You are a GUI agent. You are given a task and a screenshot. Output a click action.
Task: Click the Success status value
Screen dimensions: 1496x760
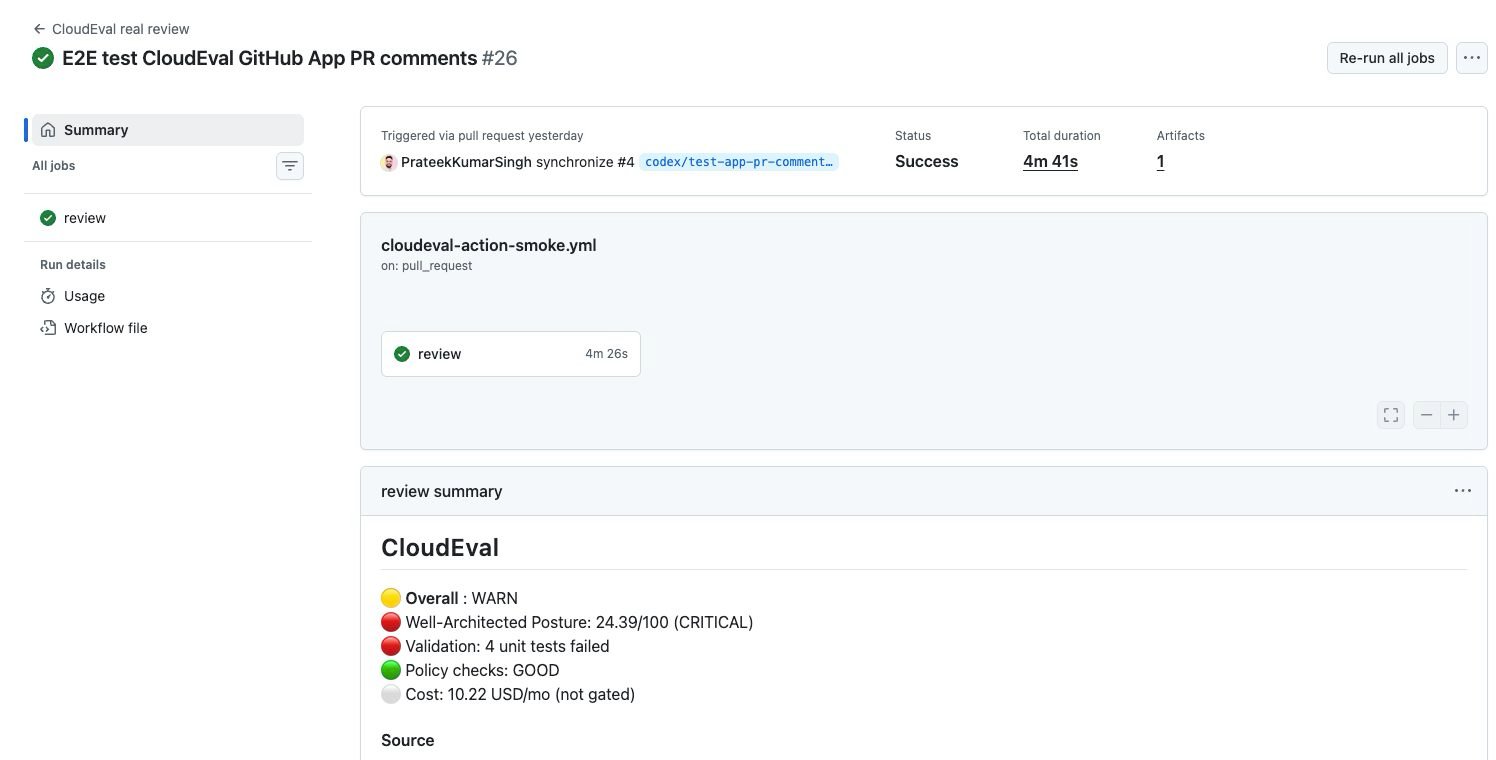tap(926, 161)
